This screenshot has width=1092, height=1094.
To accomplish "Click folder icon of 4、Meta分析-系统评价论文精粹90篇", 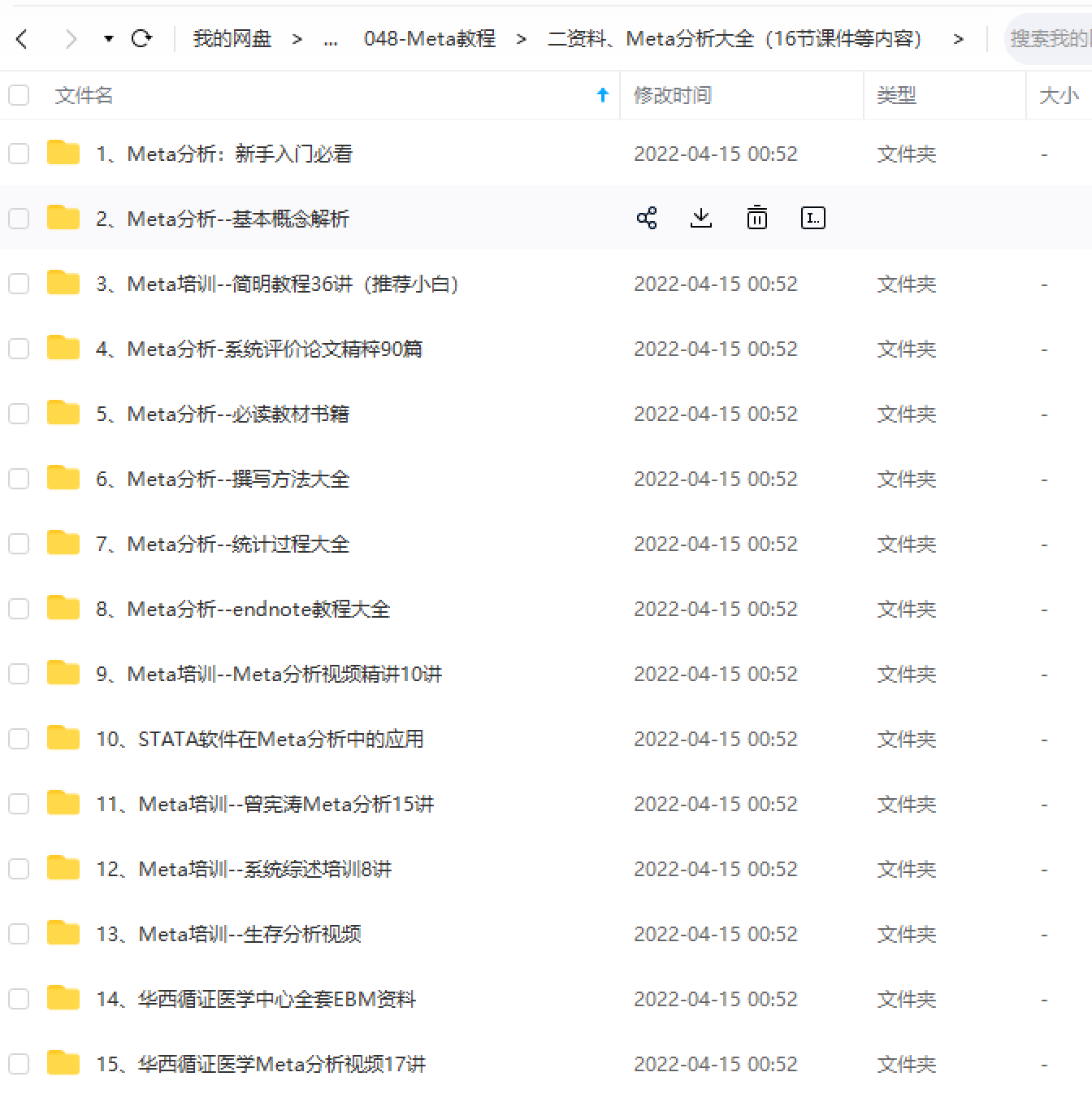I will pyautogui.click(x=63, y=348).
